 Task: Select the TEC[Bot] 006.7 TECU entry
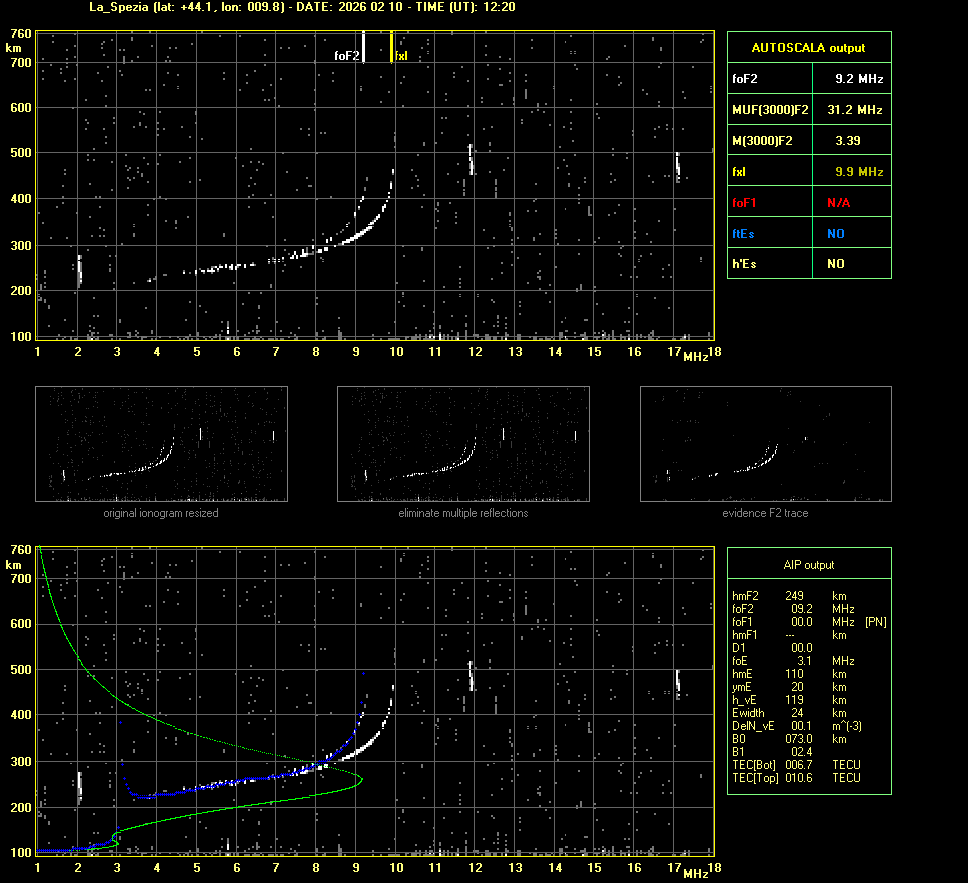[796, 765]
